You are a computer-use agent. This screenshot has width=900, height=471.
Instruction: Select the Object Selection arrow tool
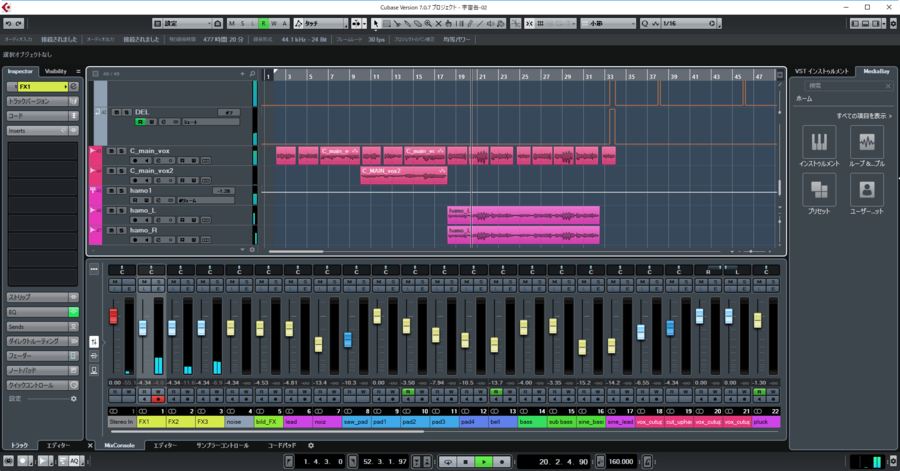click(x=375, y=24)
